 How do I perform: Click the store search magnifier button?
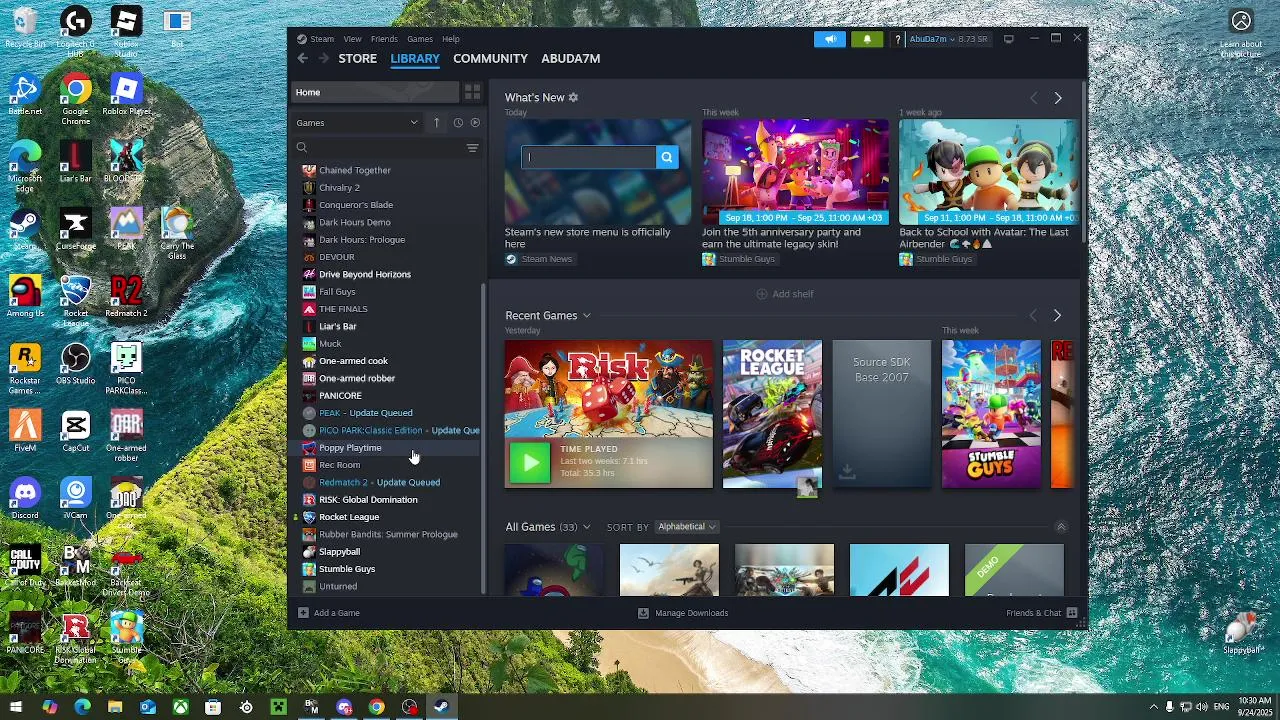(667, 157)
